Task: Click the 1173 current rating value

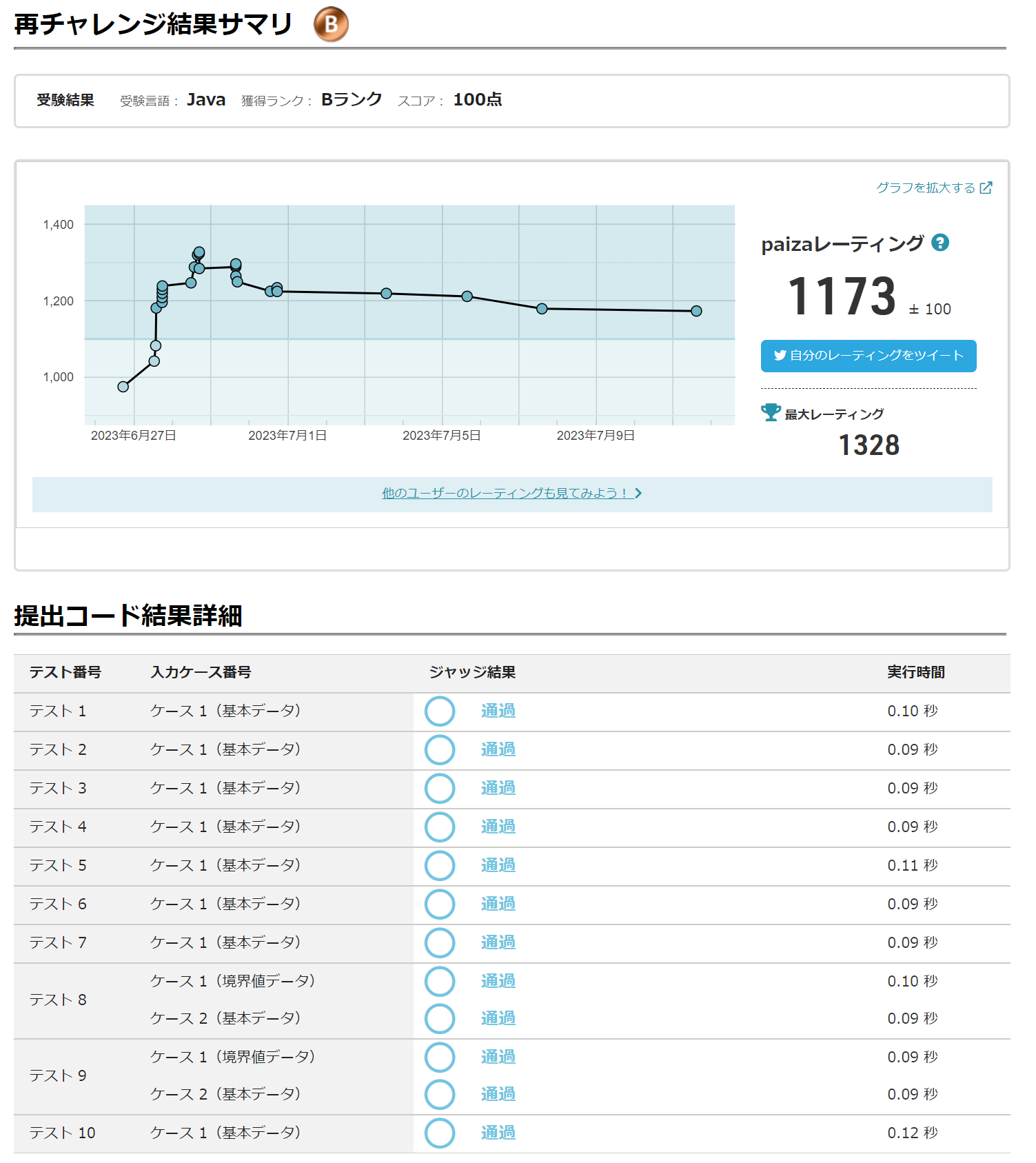Action: 842,296
